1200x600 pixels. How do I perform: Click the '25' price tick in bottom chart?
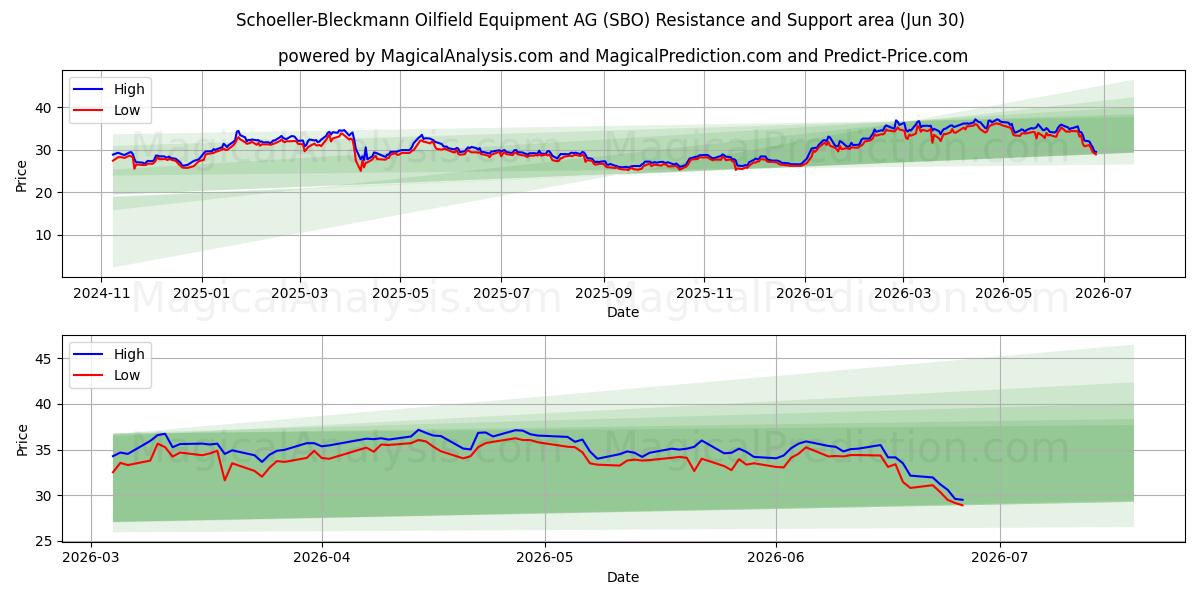[45, 541]
